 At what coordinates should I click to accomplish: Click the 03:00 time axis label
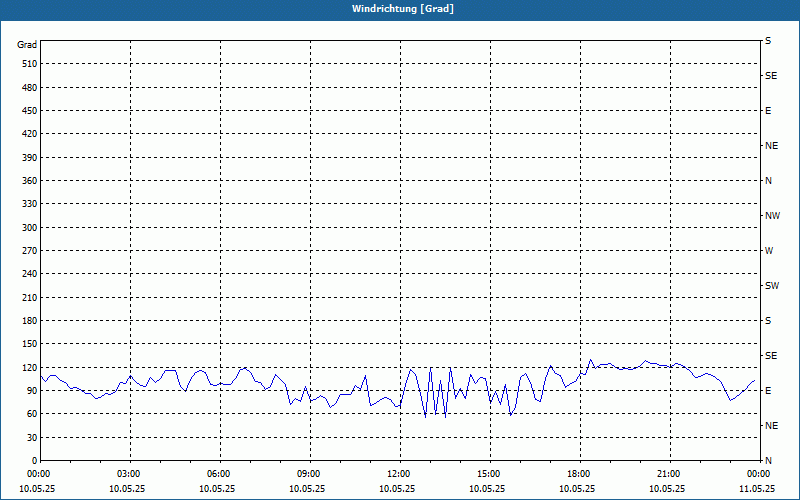point(130,474)
